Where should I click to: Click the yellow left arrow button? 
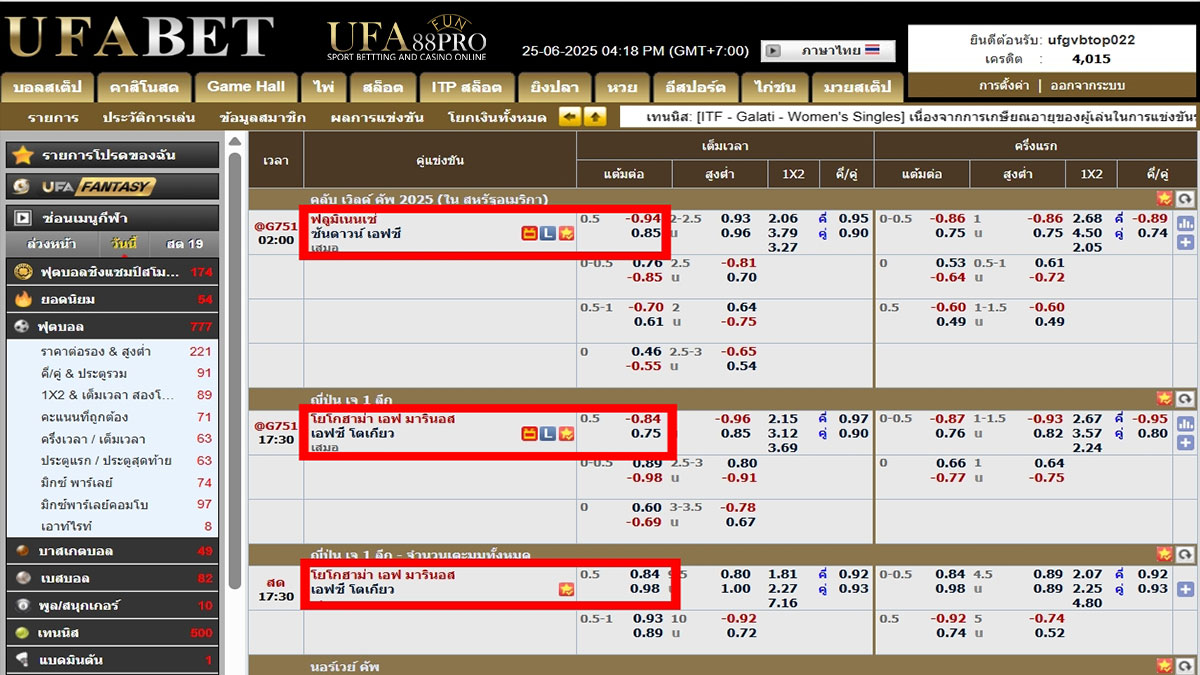tap(569, 117)
